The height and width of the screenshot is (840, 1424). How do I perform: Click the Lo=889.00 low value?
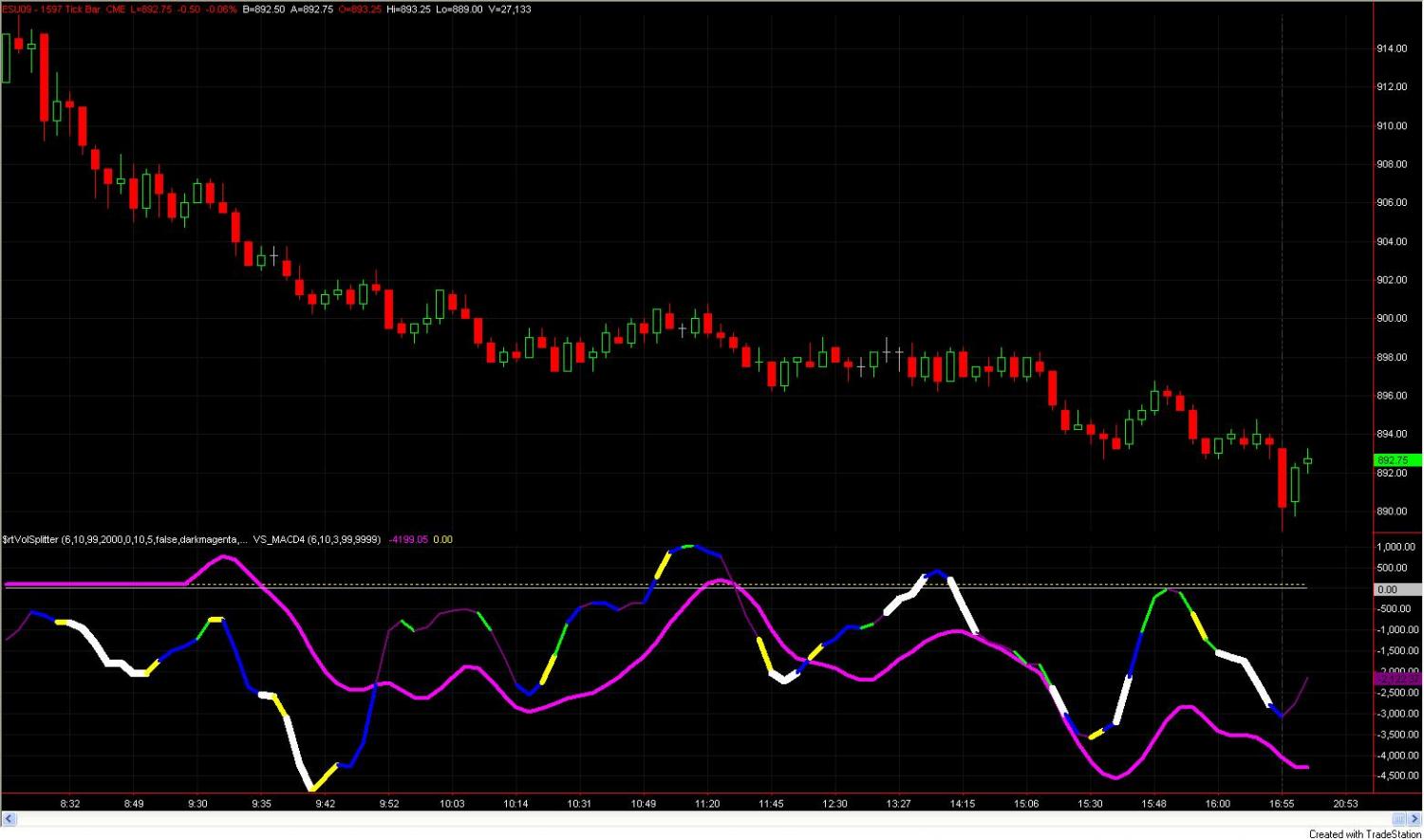(x=459, y=9)
